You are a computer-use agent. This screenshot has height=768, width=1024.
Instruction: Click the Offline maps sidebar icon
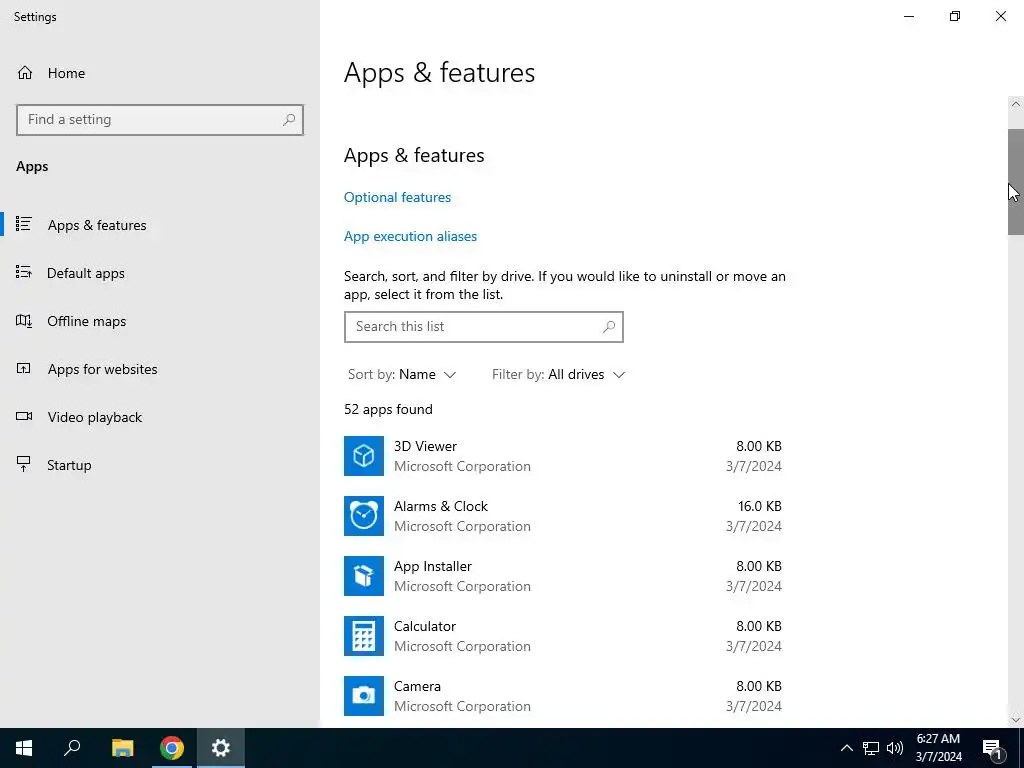pyautogui.click(x=24, y=321)
